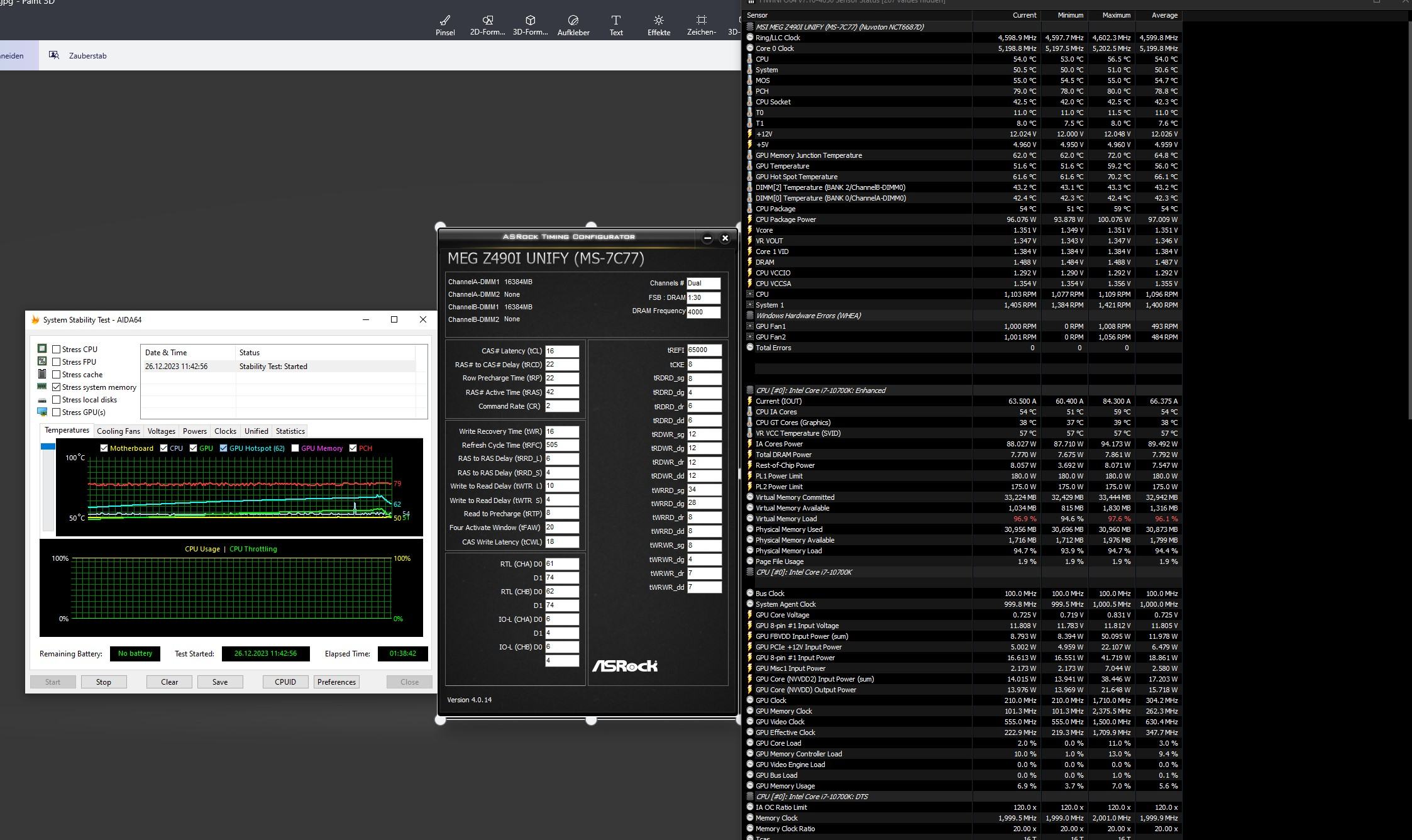Click the CPU Package Power lightning icon

click(x=750, y=219)
